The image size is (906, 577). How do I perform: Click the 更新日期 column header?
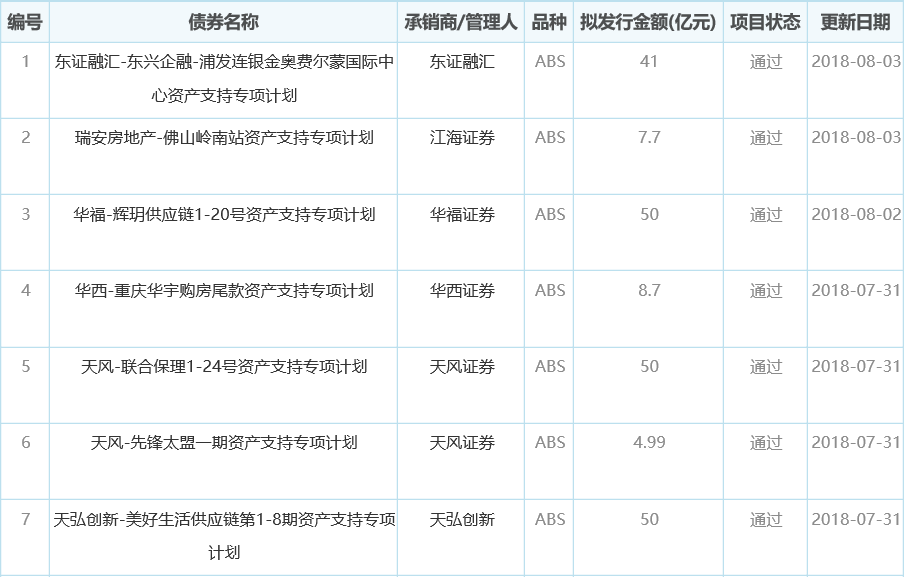point(856,22)
